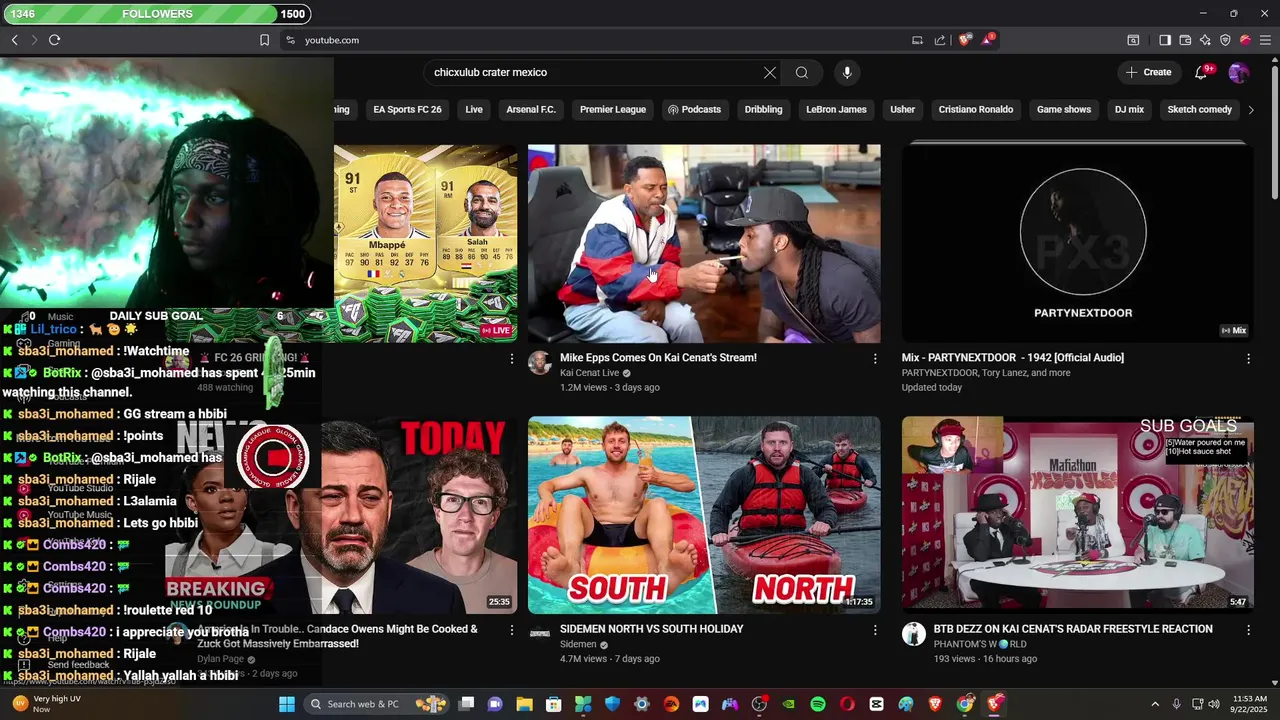Open Mix - PARTYNEXTDOOR 1942 title
The height and width of the screenshot is (720, 1280).
[1012, 358]
